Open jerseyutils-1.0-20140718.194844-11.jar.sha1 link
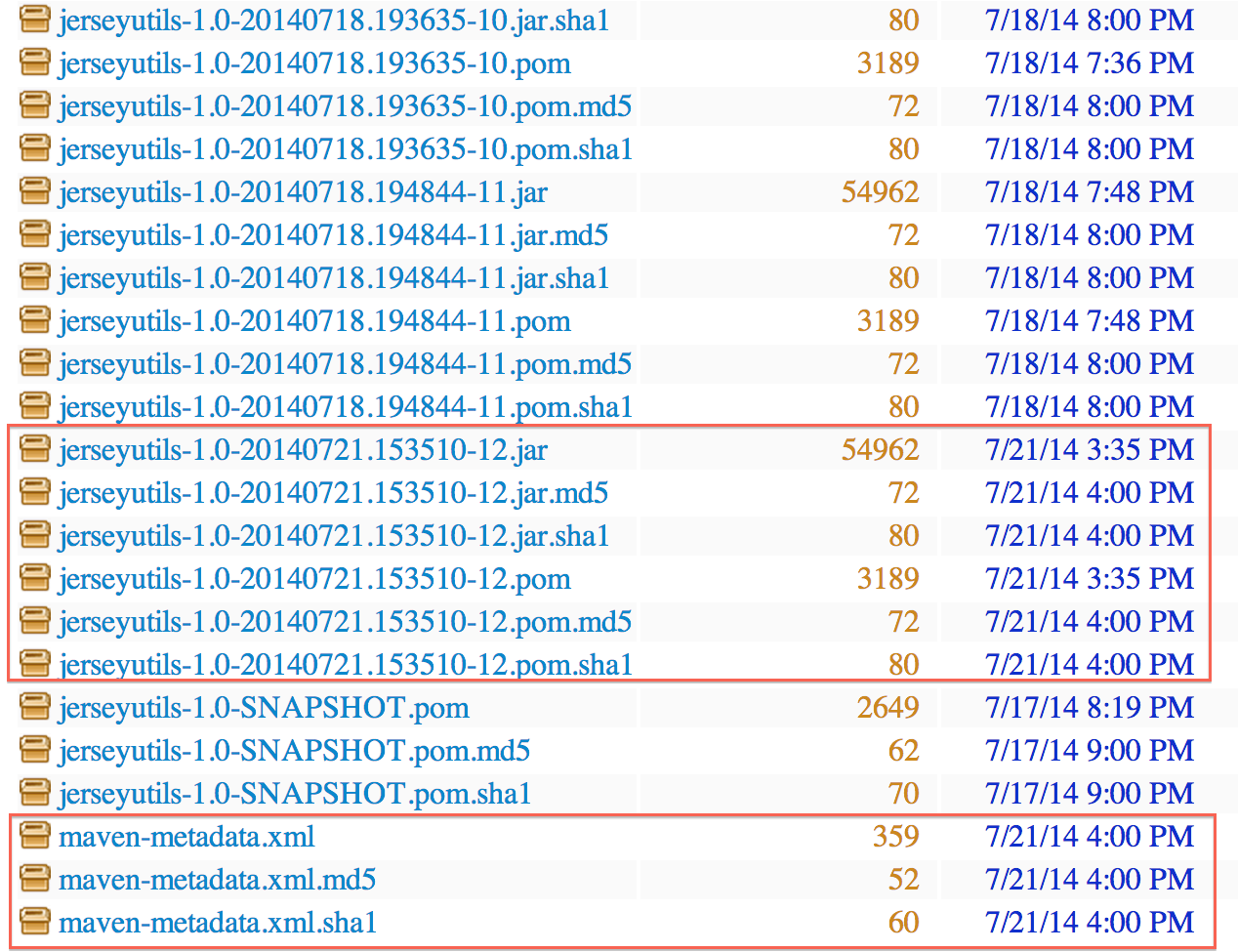 pyautogui.click(x=334, y=279)
